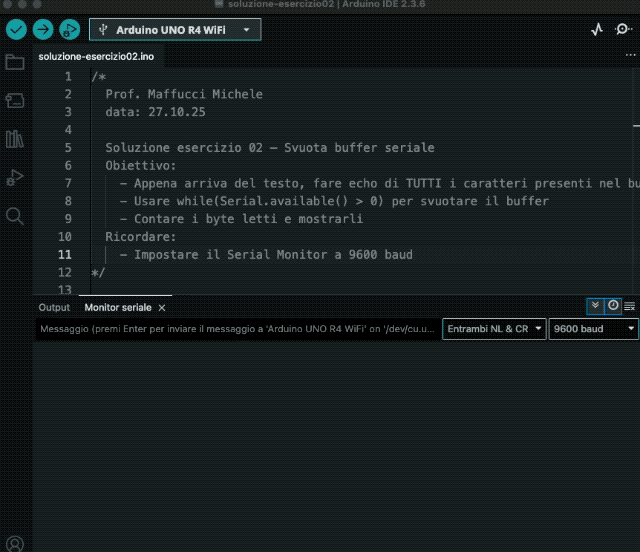Open the Boards Manager sidebar panel
640x552 pixels.
[x=14, y=101]
